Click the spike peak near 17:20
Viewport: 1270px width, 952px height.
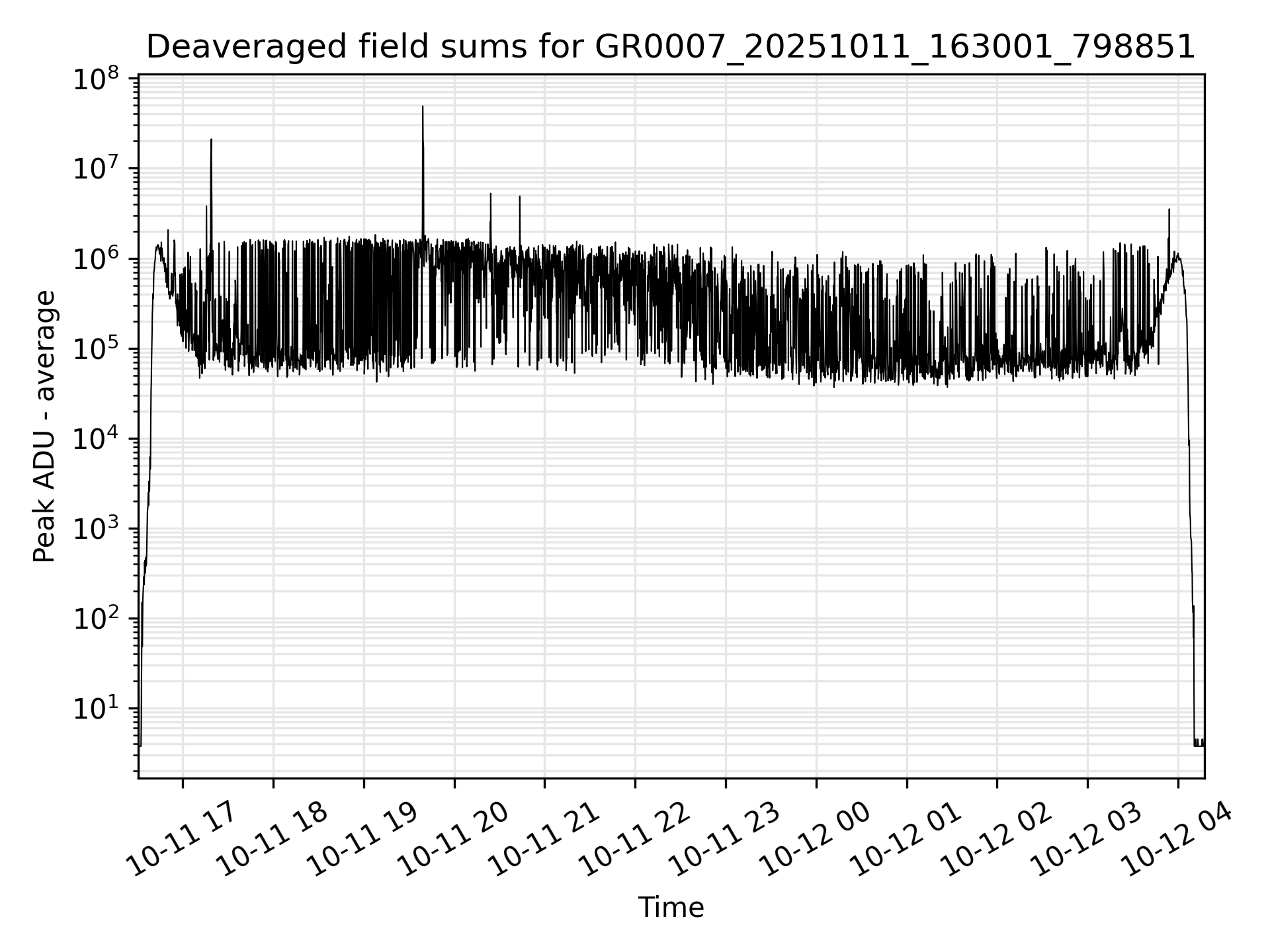point(211,140)
